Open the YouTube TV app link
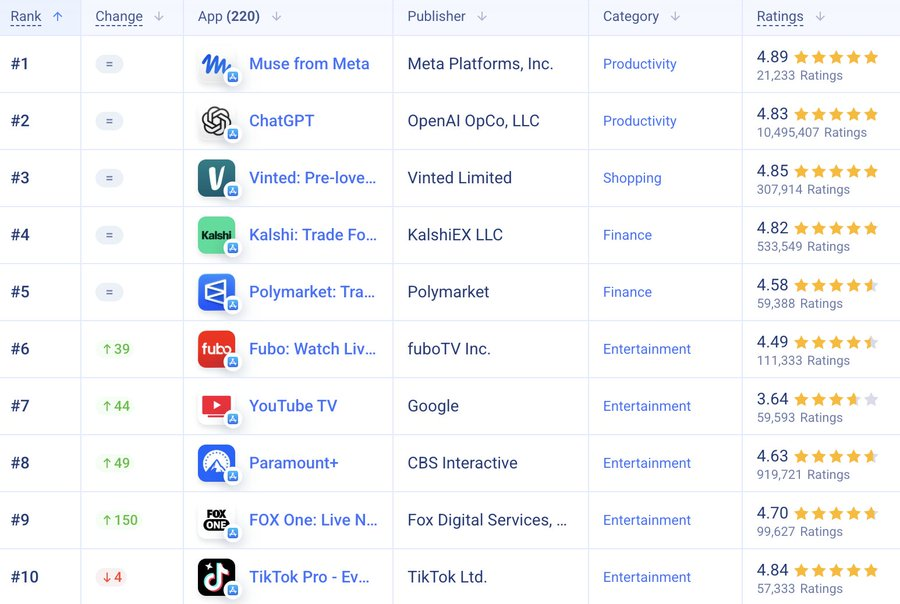 coord(293,406)
